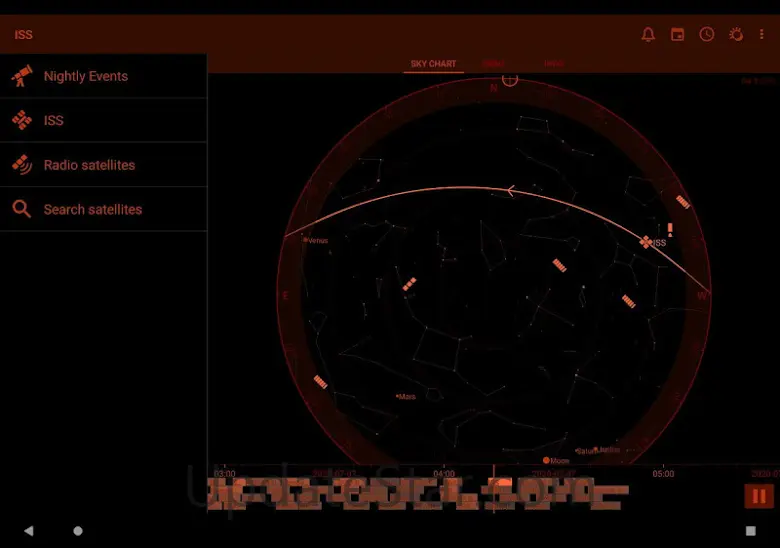The image size is (780, 548).
Task: Pause the sky chart animation
Action: coord(759,496)
